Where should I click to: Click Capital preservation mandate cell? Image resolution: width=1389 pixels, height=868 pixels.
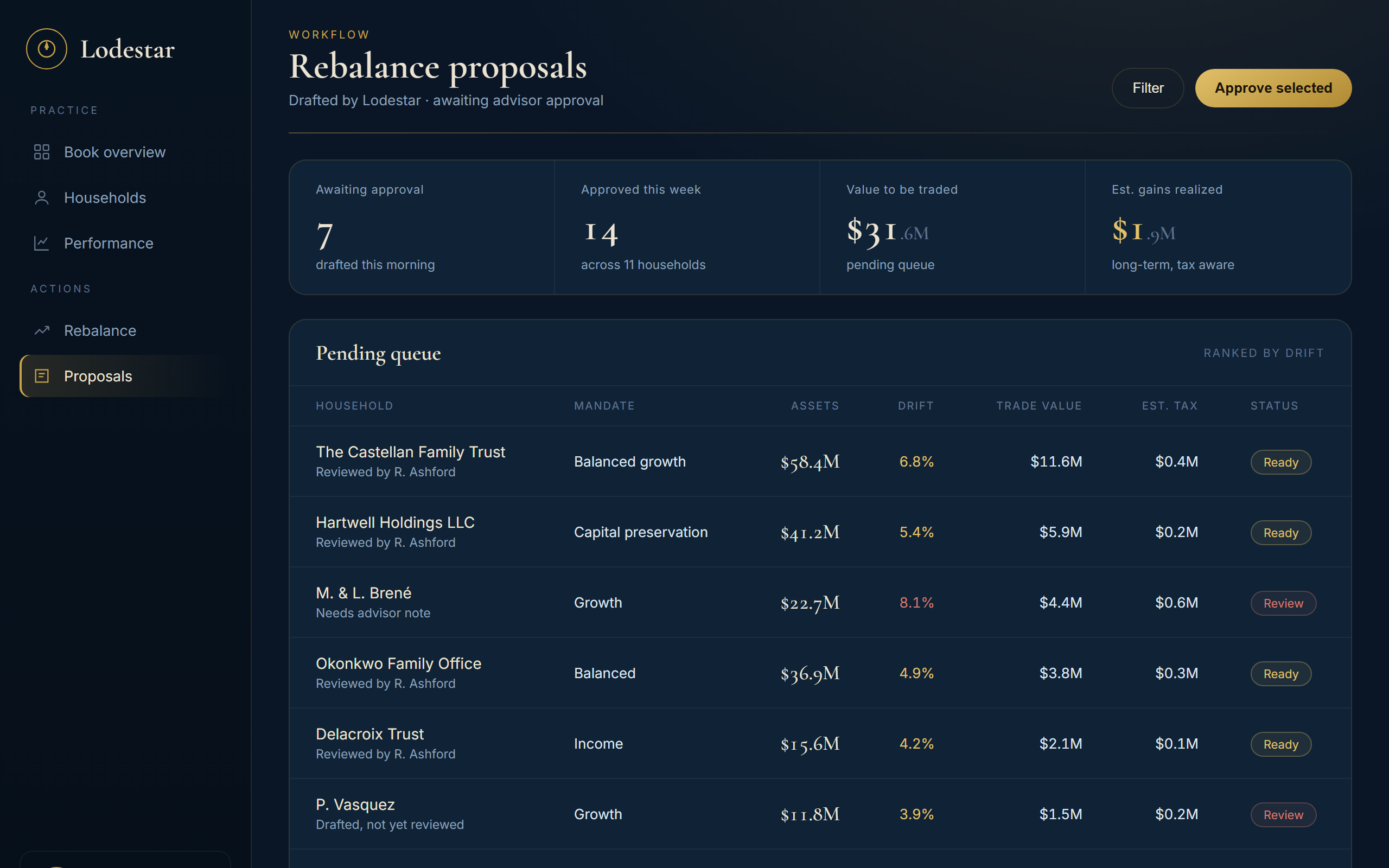(641, 532)
